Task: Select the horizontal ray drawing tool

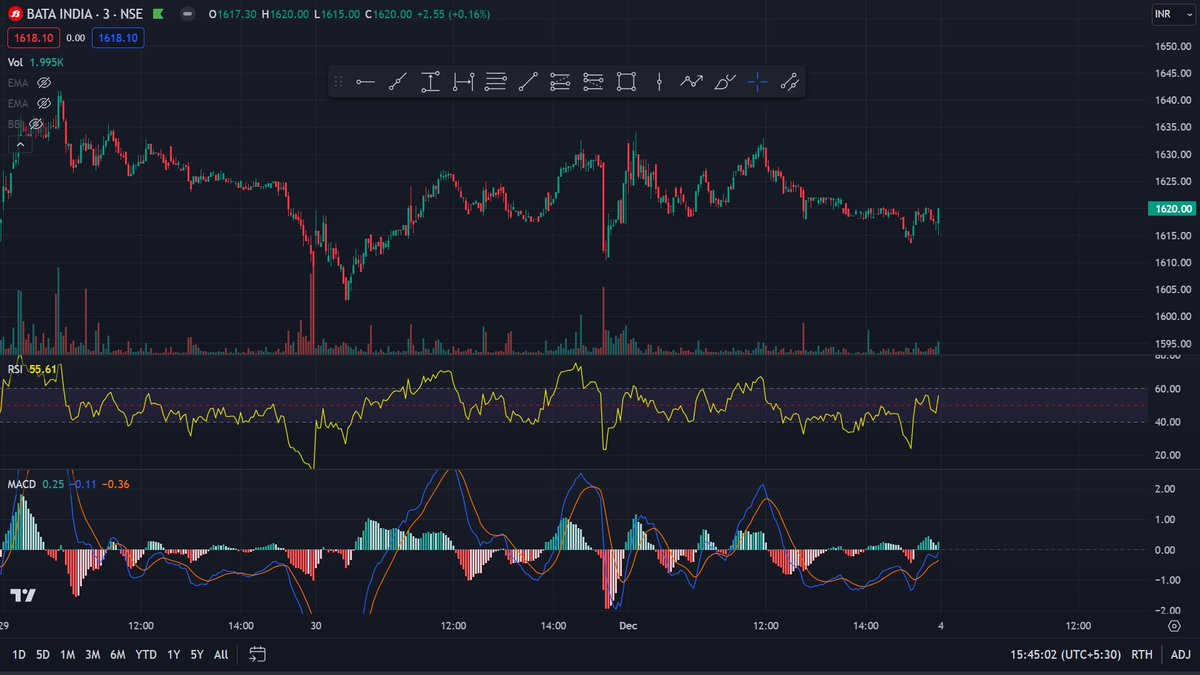Action: pos(365,82)
